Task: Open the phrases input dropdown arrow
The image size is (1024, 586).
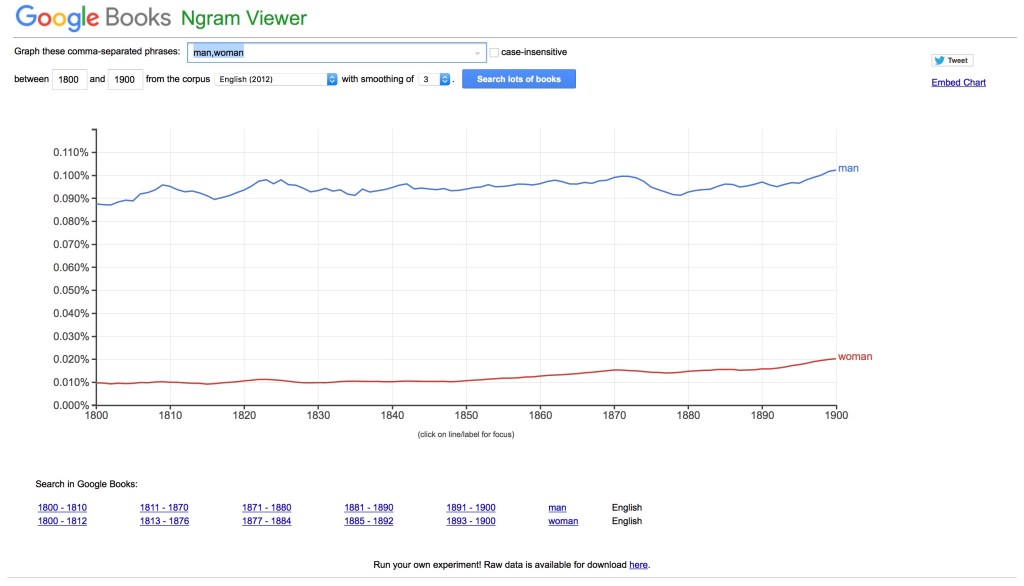Action: (x=477, y=52)
